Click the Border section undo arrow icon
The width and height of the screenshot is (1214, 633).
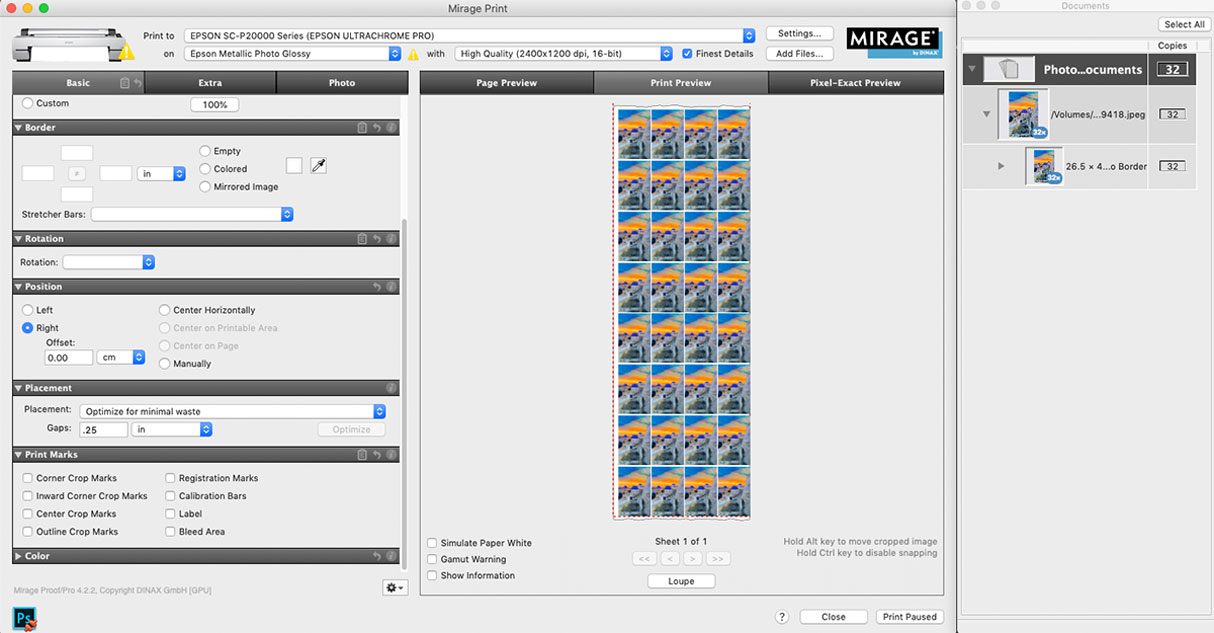click(x=377, y=128)
